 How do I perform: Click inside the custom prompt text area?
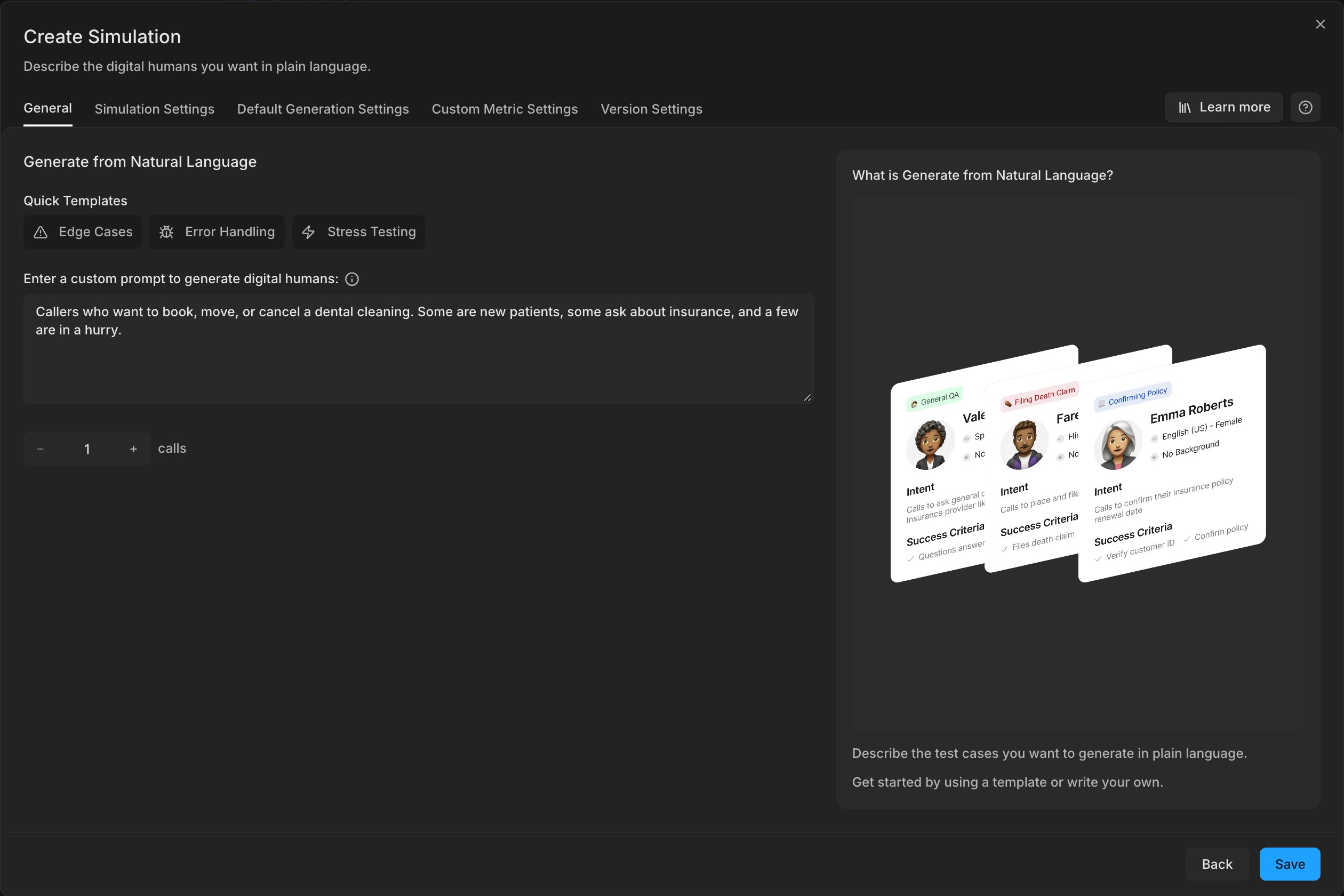418,349
